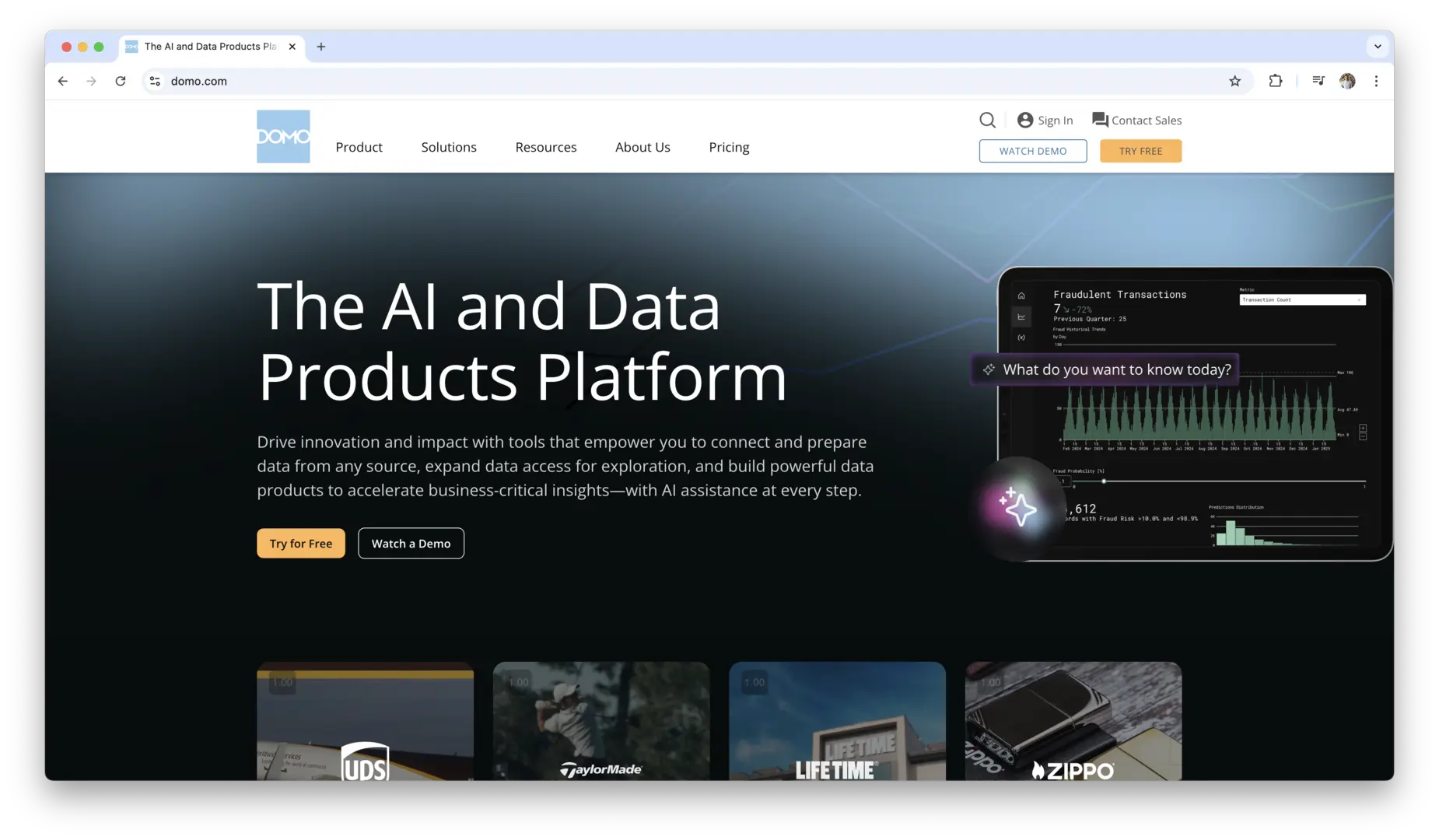The height and width of the screenshot is (840, 1439).
Task: Open the site search magnifier icon
Action: pos(987,120)
